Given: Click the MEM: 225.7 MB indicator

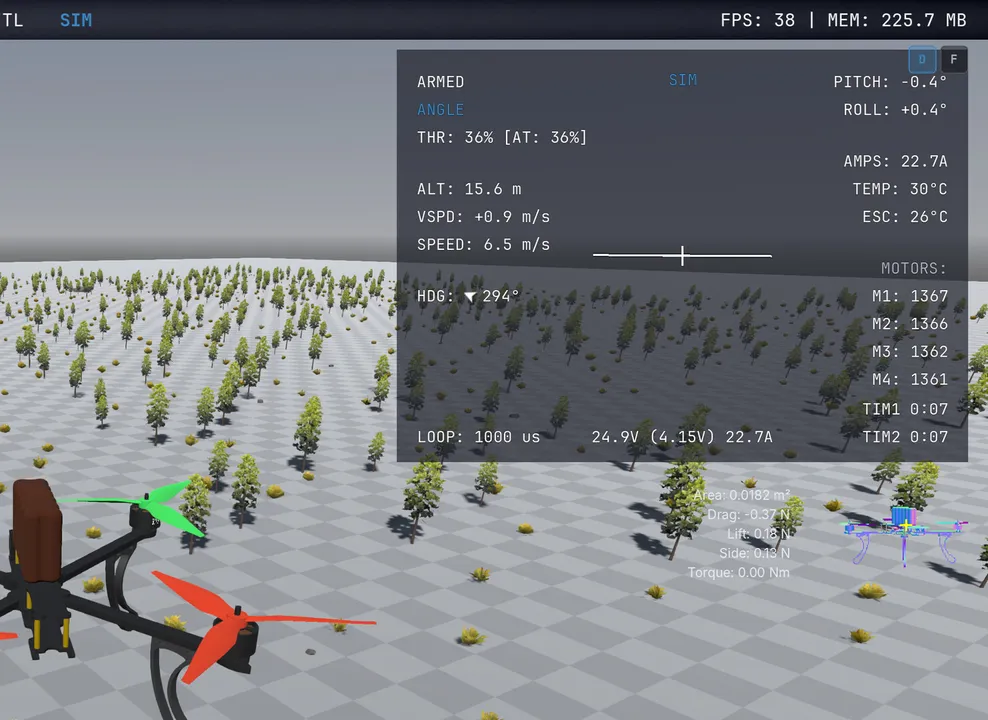Looking at the screenshot, I should [897, 20].
